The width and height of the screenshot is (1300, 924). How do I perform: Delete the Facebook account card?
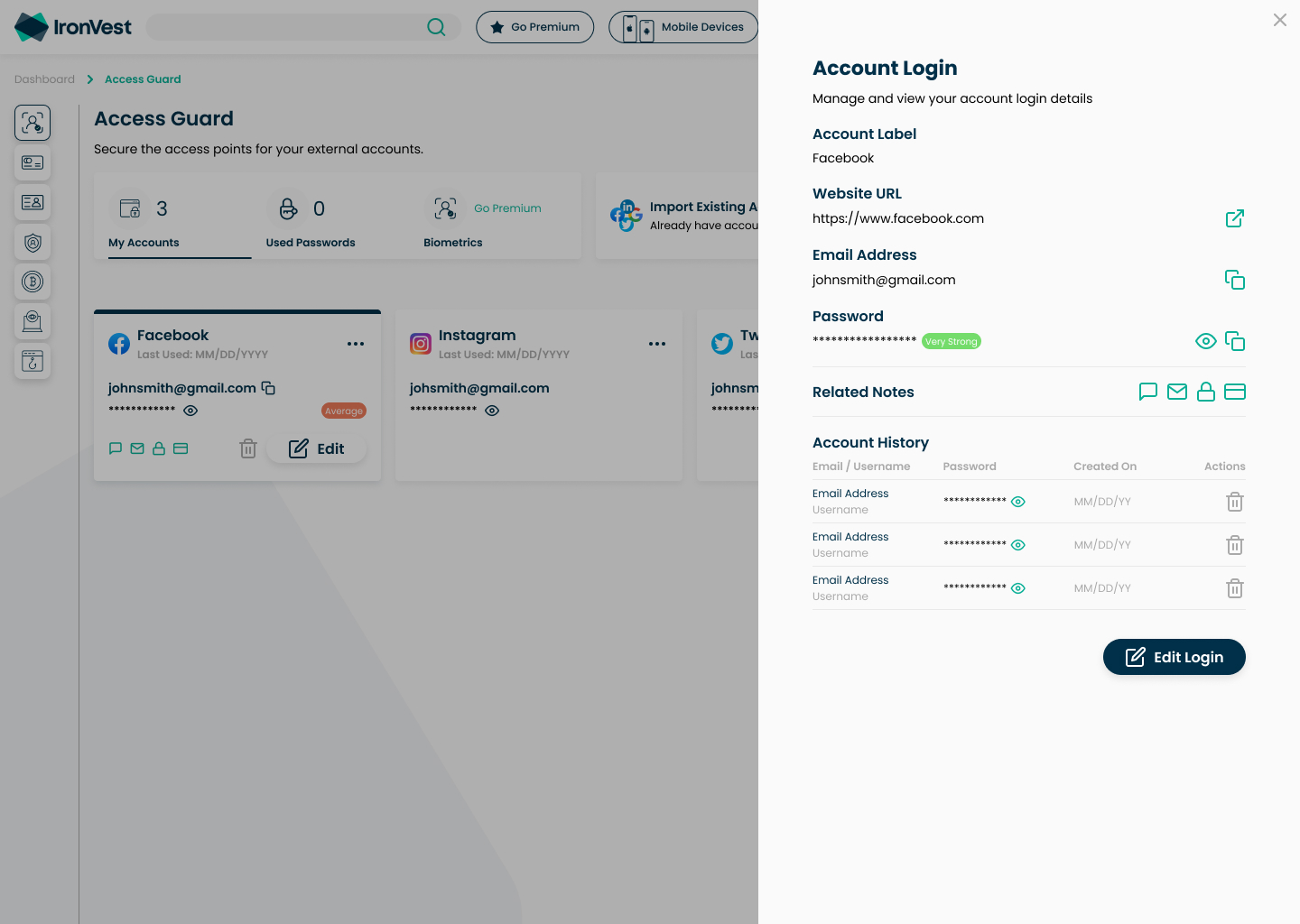coord(248,448)
